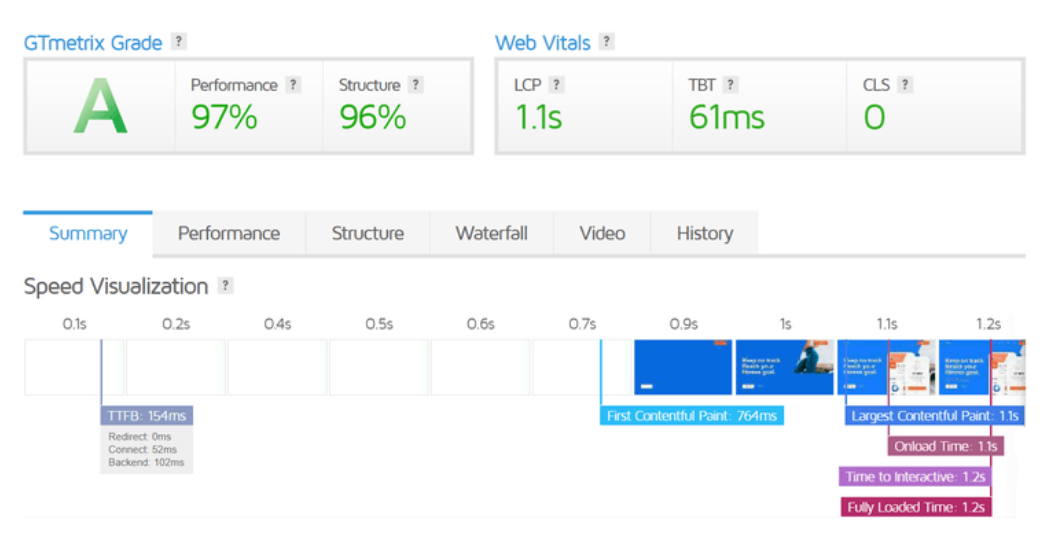
Task: Click the 1.2s filmstrip frame
Action: point(982,367)
